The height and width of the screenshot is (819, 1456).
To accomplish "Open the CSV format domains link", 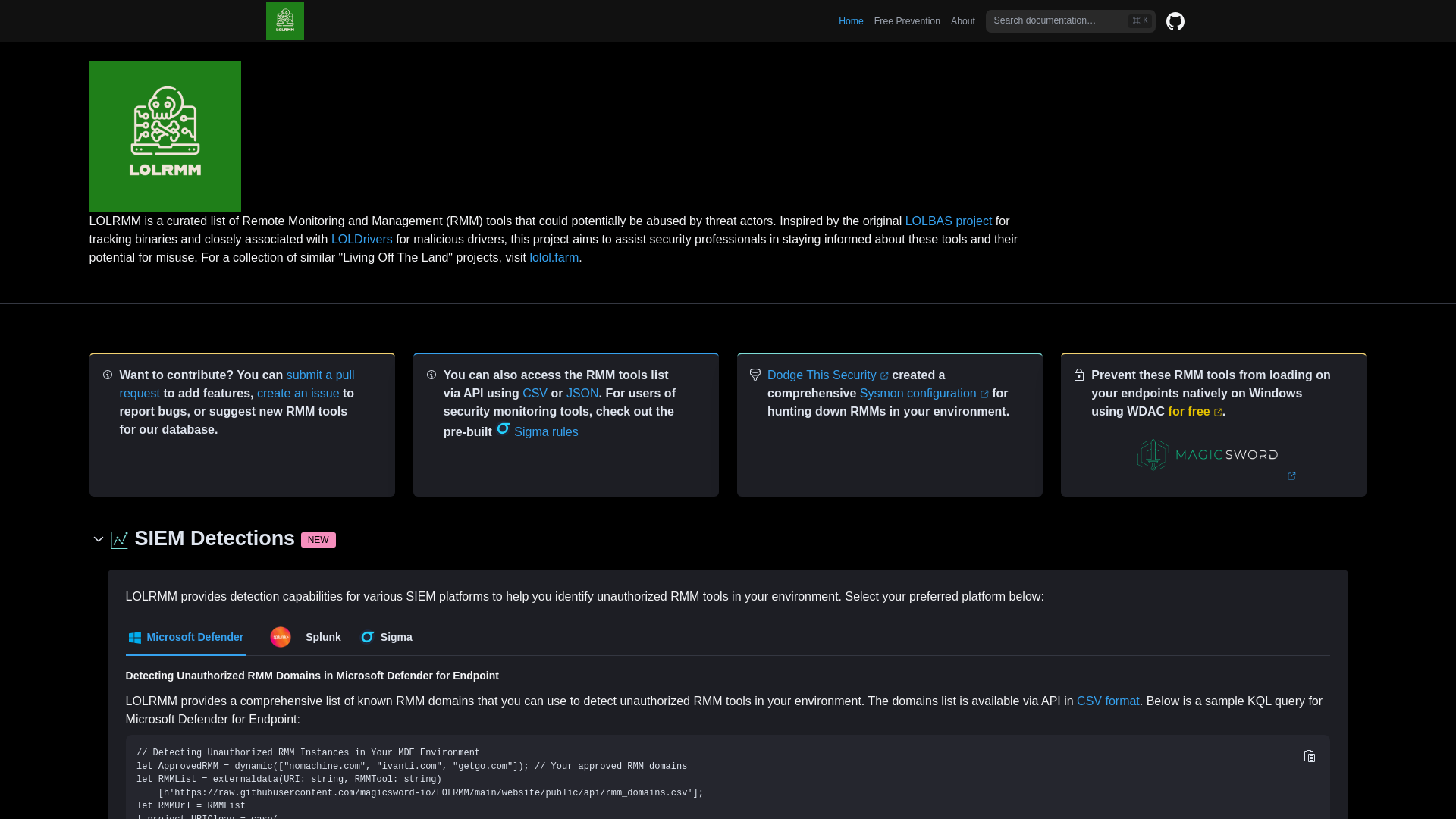I will 1108,701.
